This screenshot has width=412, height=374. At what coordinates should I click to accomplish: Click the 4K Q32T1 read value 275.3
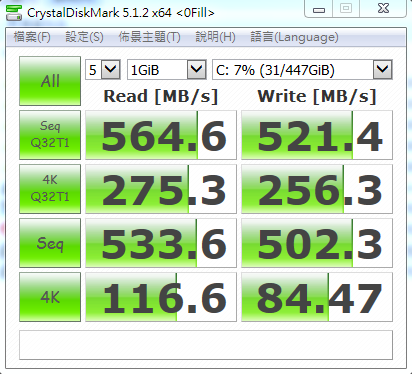[161, 189]
